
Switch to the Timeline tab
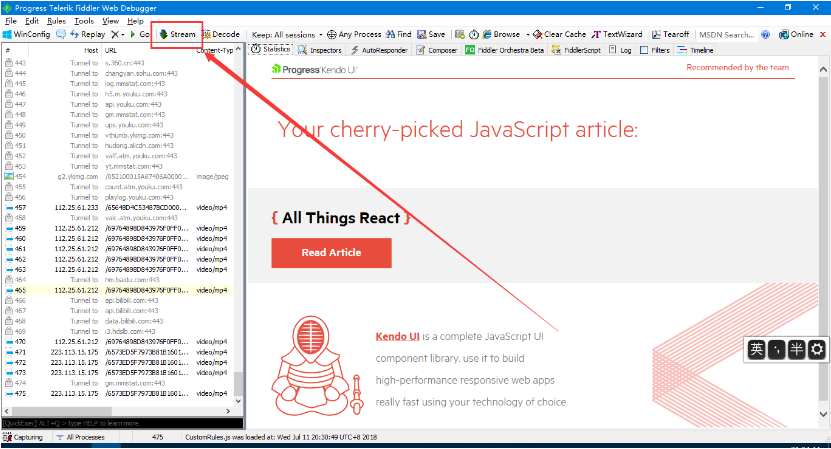click(x=695, y=50)
